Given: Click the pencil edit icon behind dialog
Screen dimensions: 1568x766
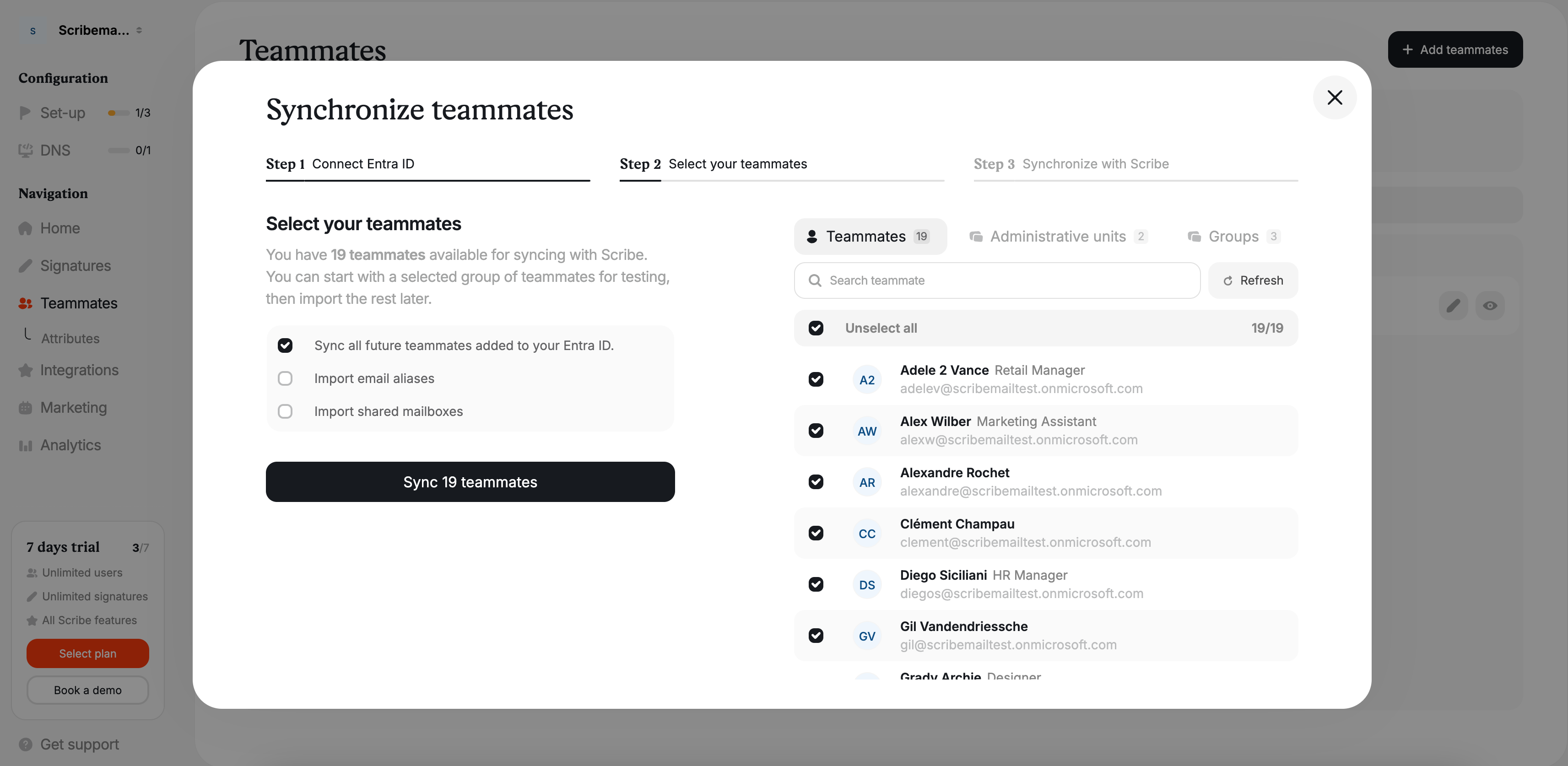Looking at the screenshot, I should pyautogui.click(x=1453, y=305).
